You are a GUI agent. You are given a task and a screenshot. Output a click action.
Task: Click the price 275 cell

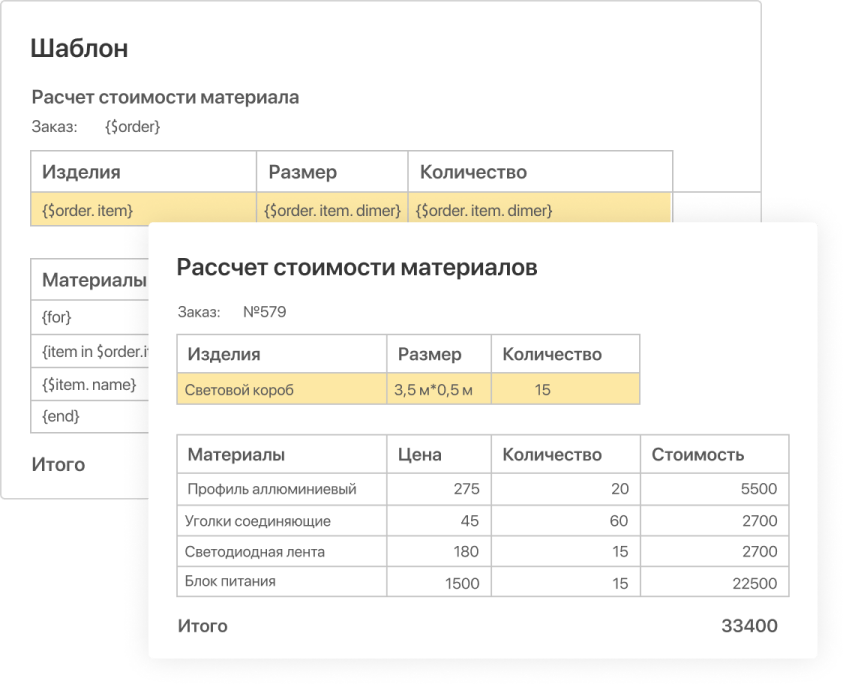click(439, 489)
